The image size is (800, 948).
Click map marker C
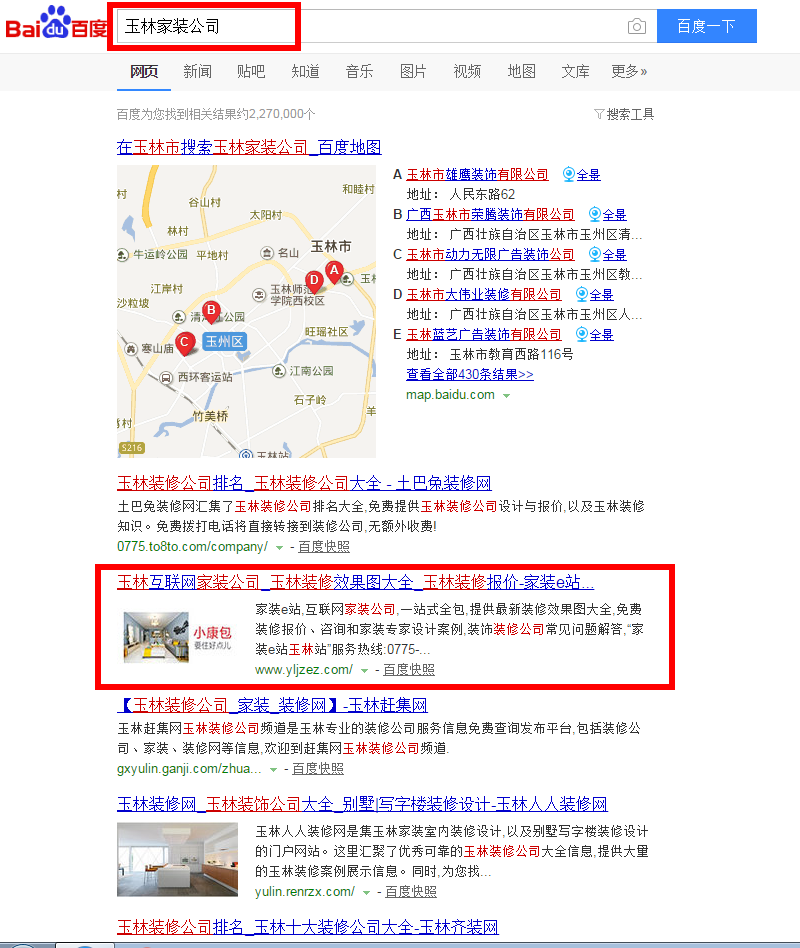185,343
